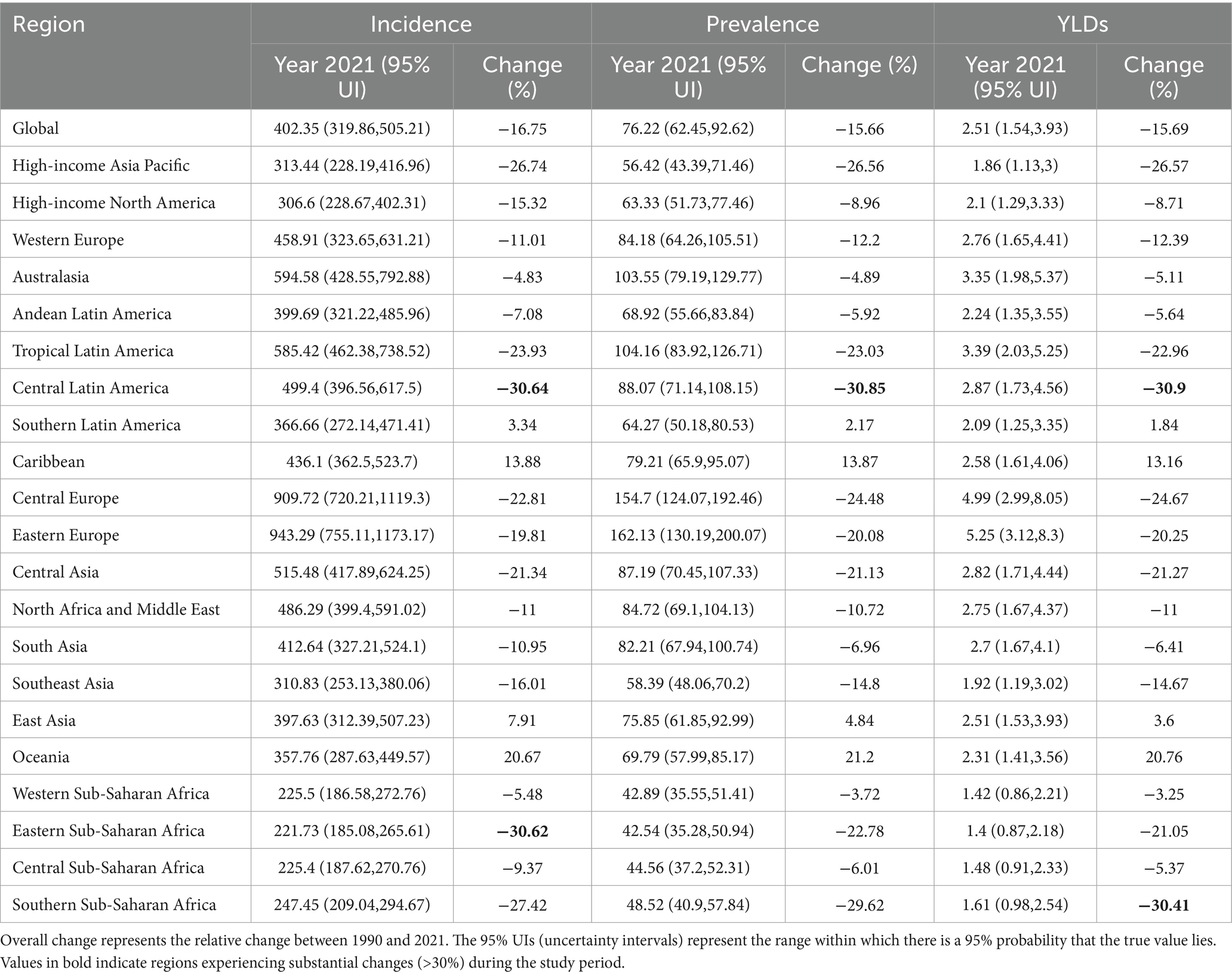This screenshot has width=1232, height=976.
Task: Click Caribbean YLDs change 13.16
Action: 1164,461
